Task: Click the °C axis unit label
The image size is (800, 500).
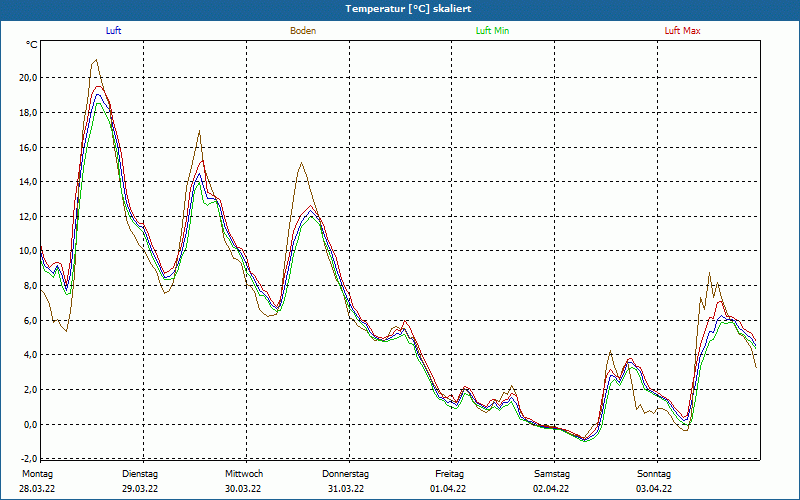Action: [32, 45]
